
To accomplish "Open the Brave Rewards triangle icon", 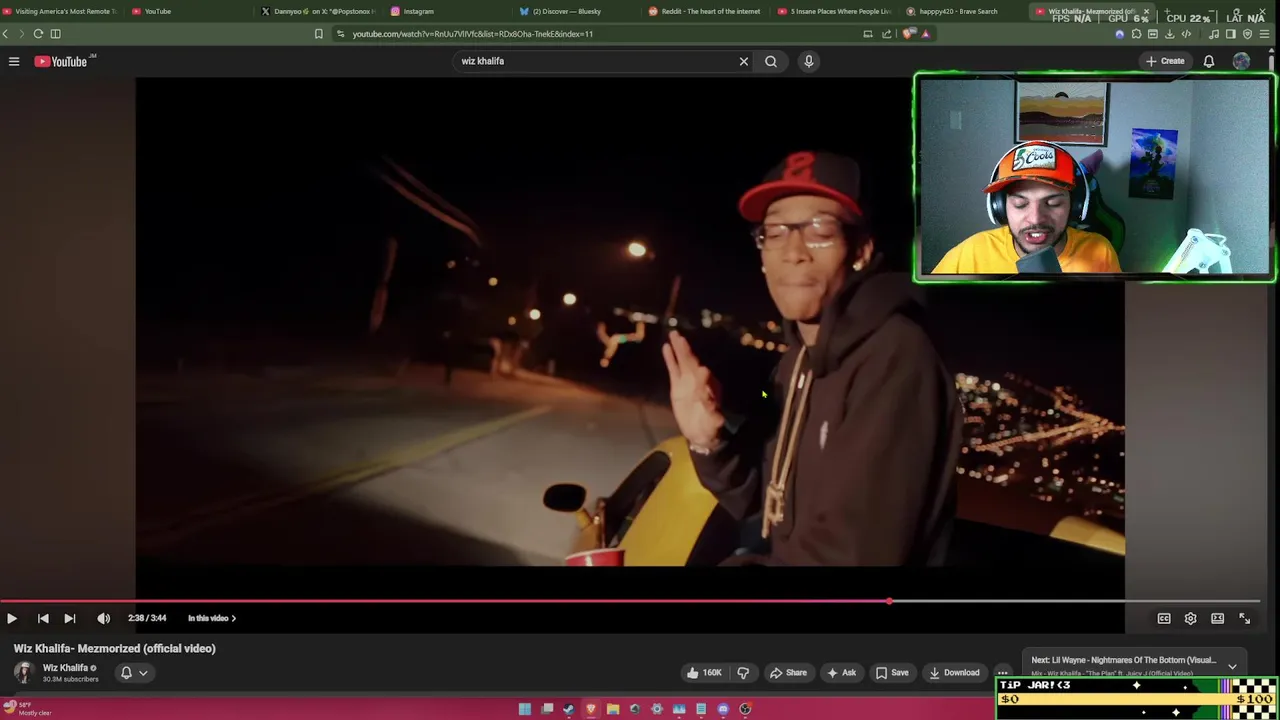I will [x=926, y=34].
